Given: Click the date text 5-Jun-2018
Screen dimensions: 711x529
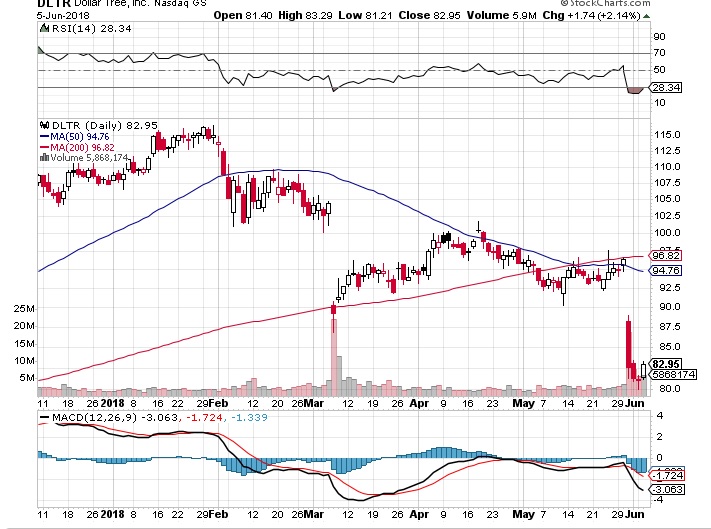Looking at the screenshot, I should coord(63,15).
